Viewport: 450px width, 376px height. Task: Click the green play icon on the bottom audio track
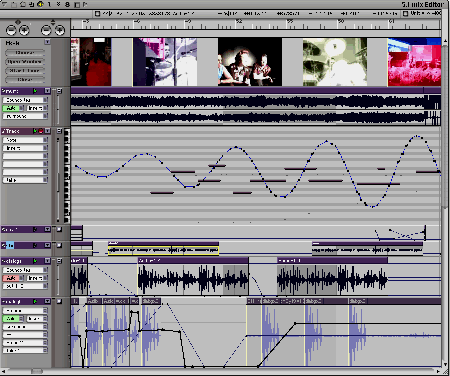(x=35, y=301)
